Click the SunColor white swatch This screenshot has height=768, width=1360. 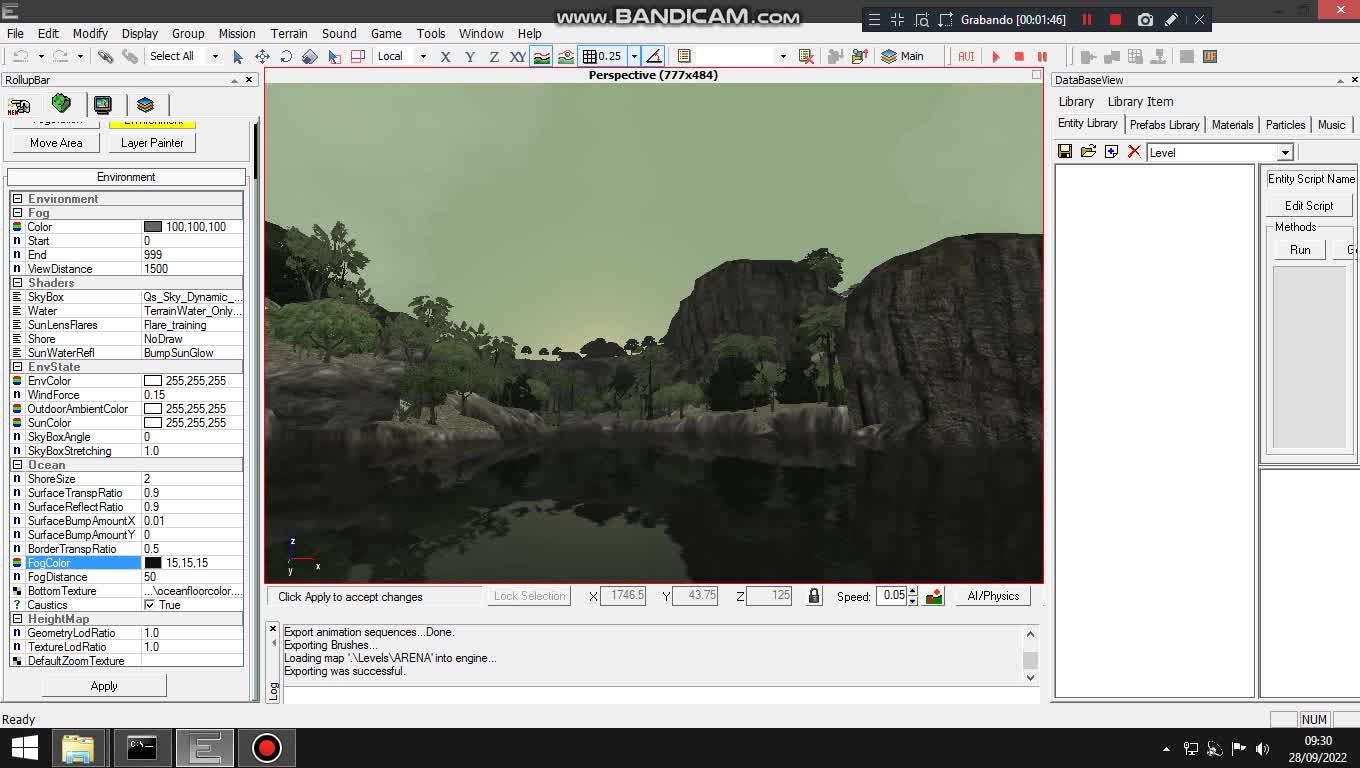153,423
